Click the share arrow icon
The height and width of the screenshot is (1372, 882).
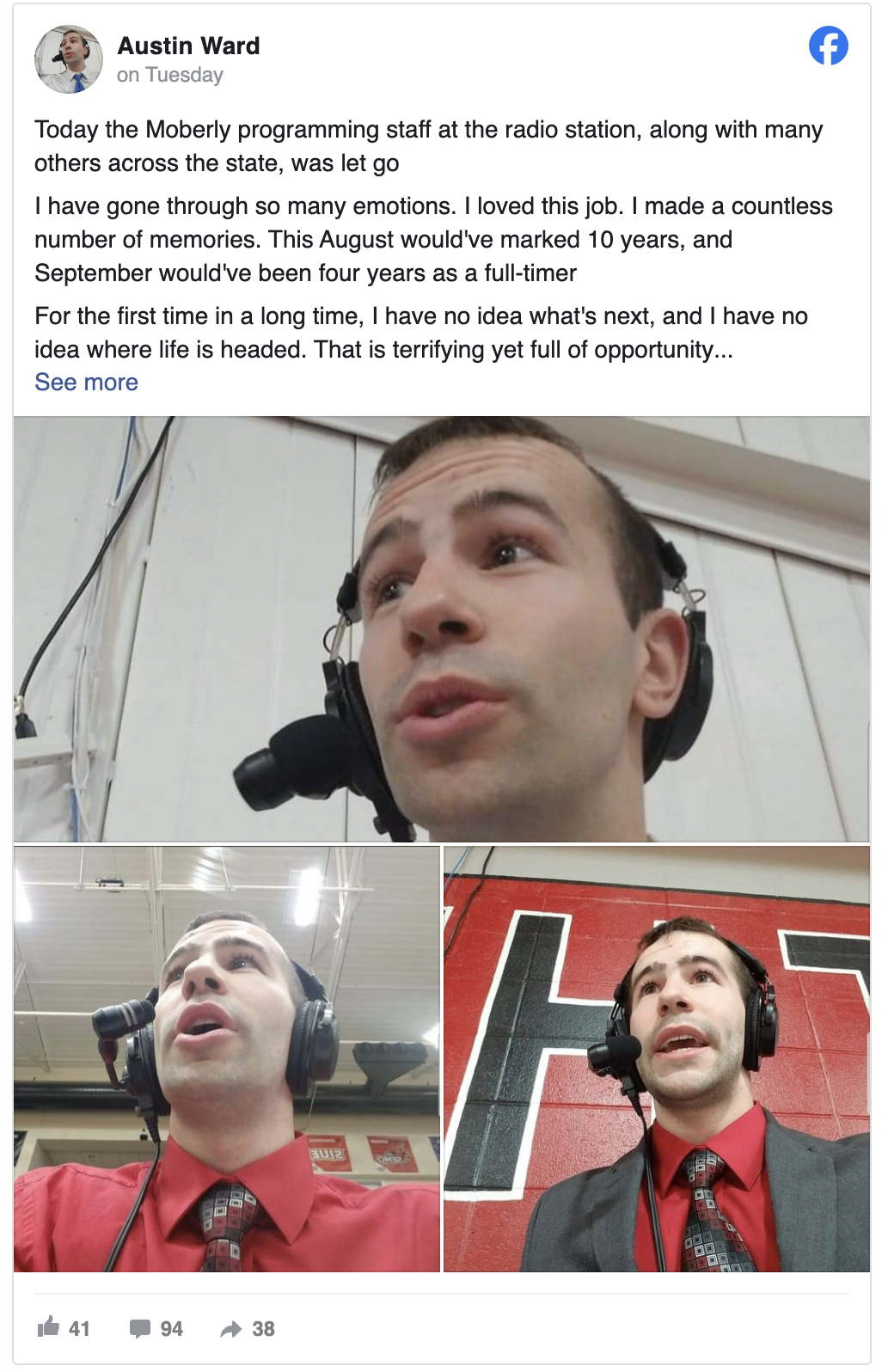pyautogui.click(x=231, y=1329)
